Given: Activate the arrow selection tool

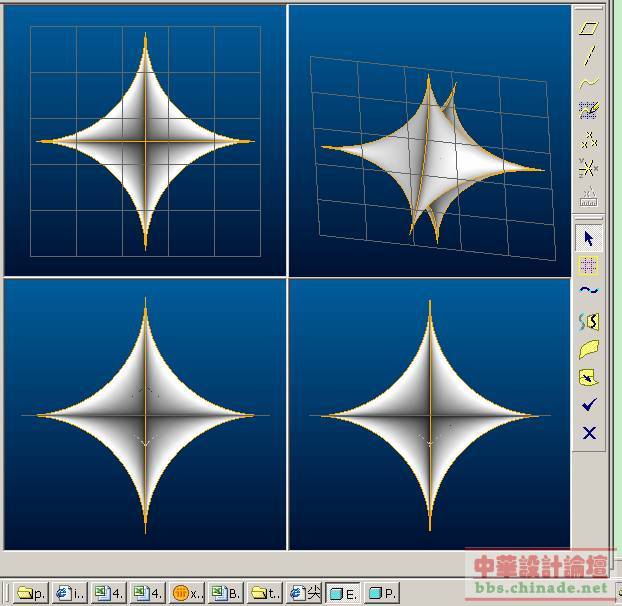Looking at the screenshot, I should 589,238.
